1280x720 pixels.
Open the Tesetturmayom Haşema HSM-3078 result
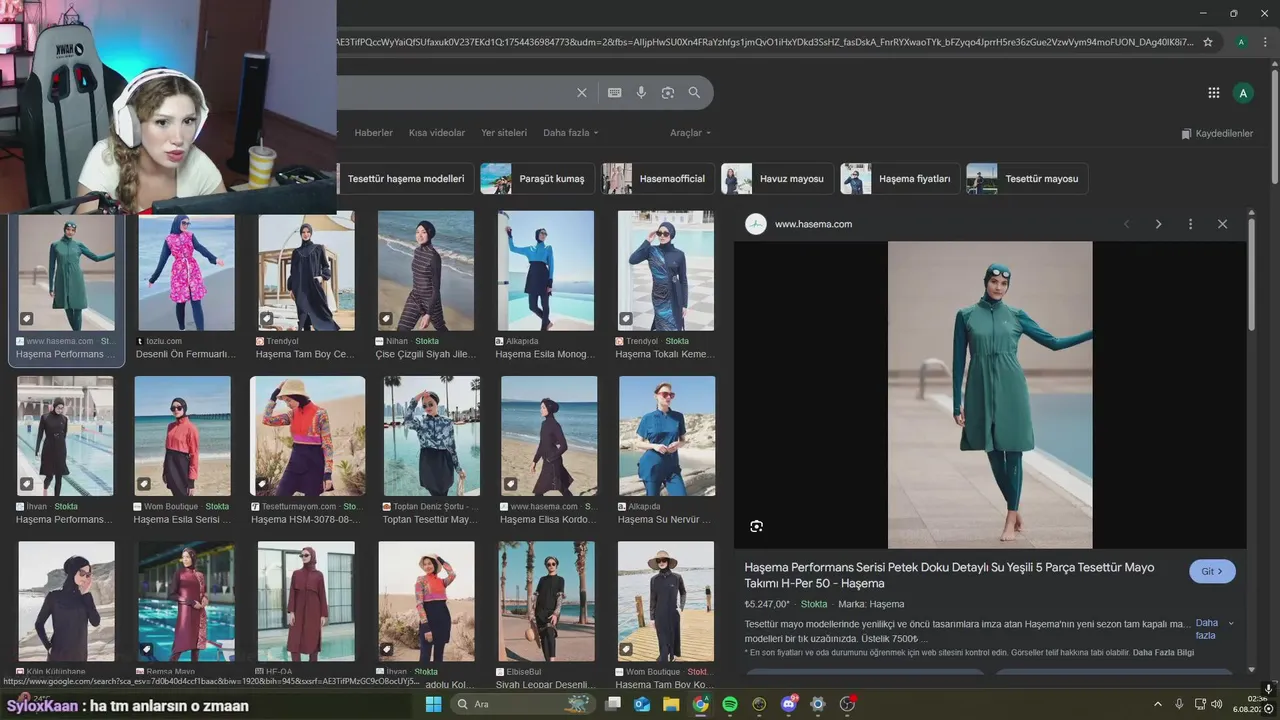[307, 451]
